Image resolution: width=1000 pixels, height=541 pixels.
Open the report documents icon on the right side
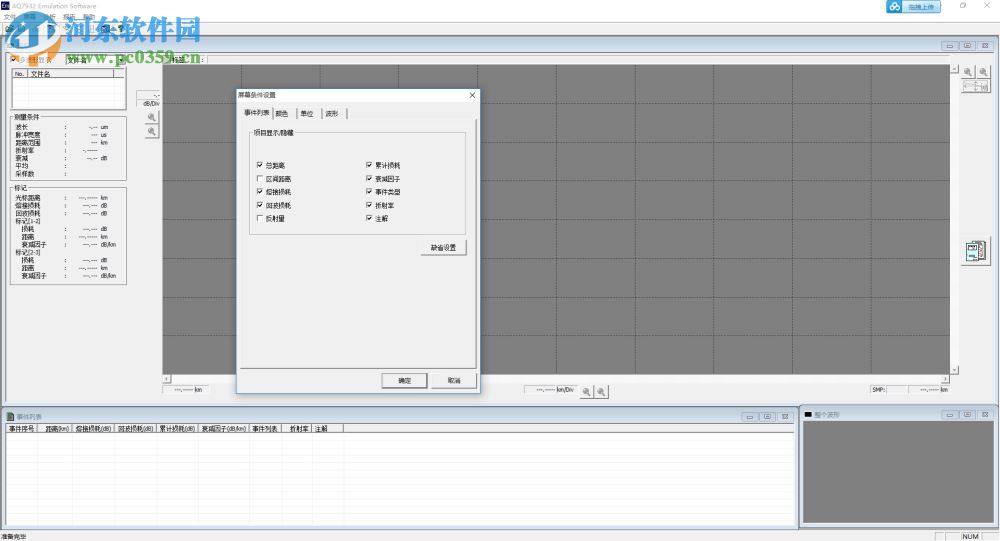pyautogui.click(x=976, y=251)
